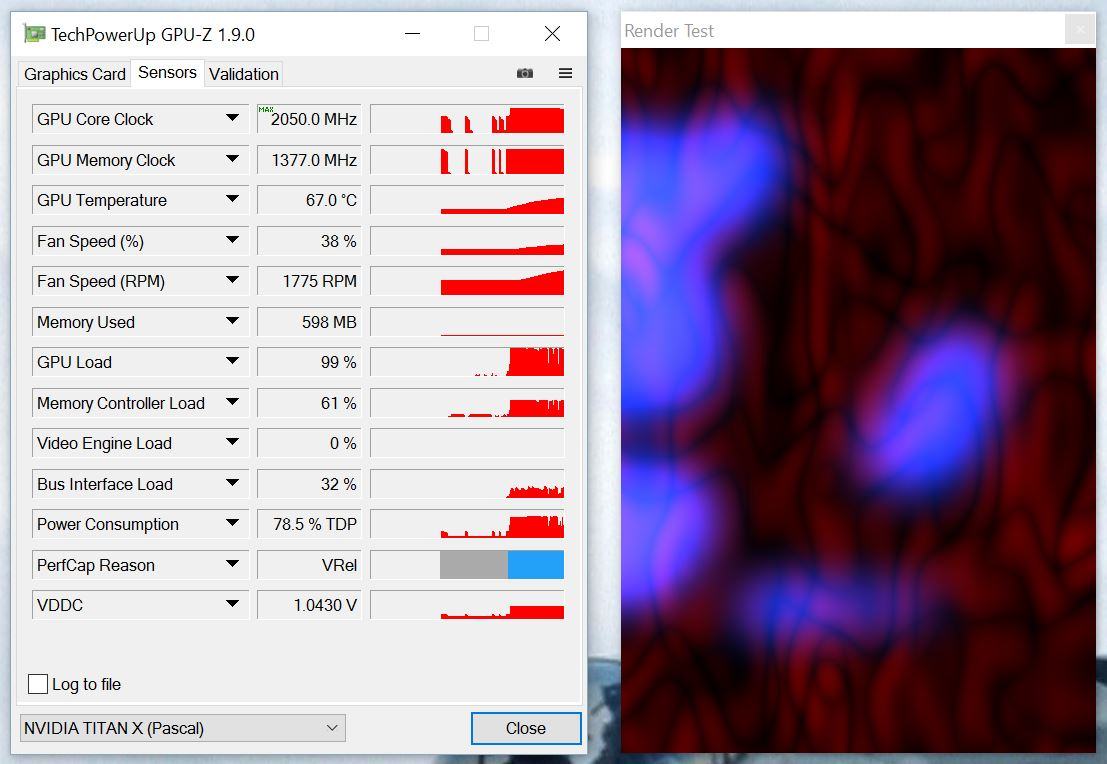
Task: Expand the Memory Controller Load dropdown
Action: click(232, 402)
